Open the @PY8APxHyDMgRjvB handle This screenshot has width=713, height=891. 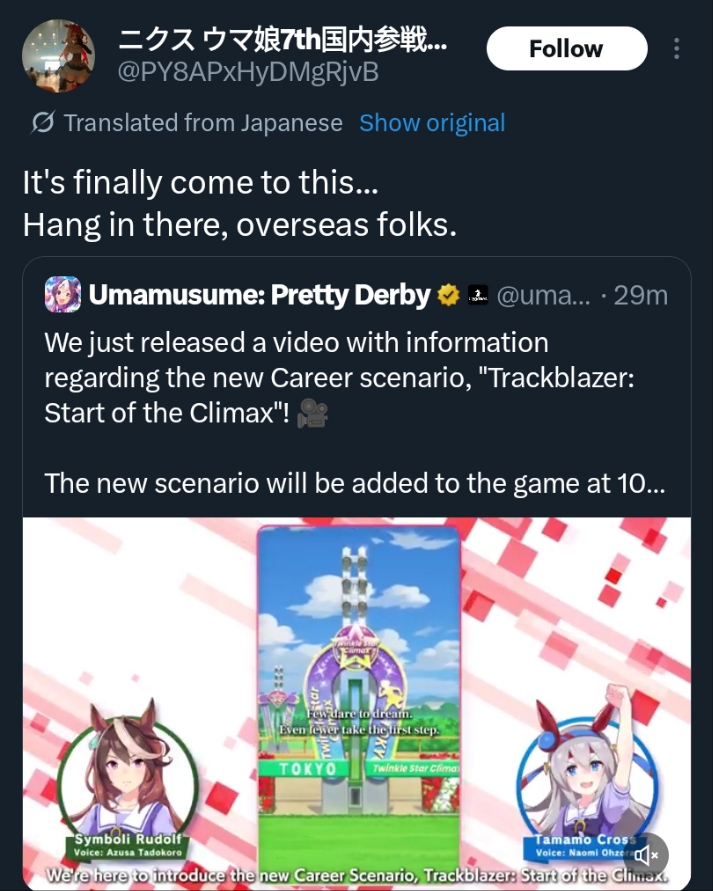(x=248, y=72)
